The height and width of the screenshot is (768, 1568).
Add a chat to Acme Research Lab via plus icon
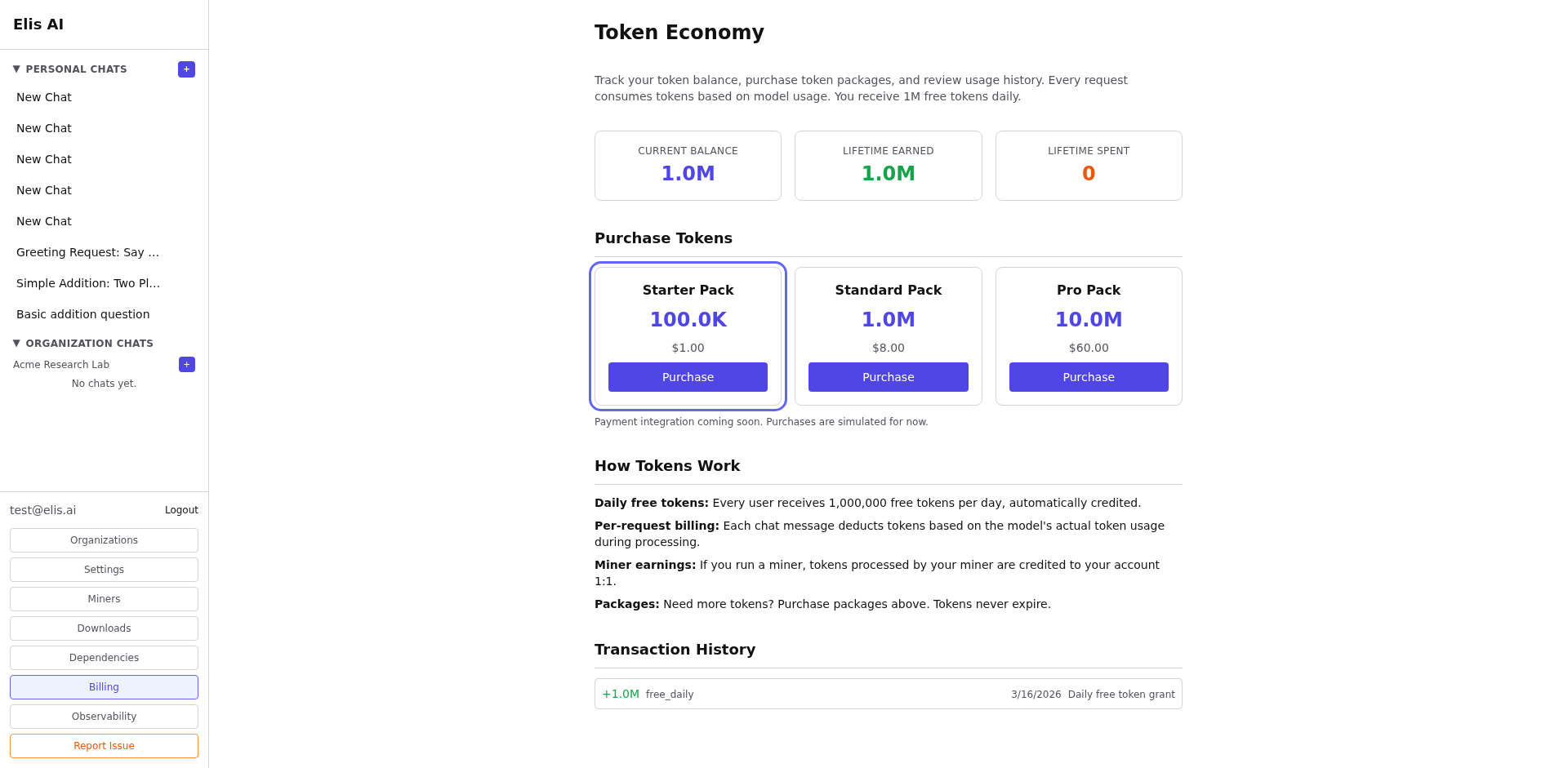point(186,364)
